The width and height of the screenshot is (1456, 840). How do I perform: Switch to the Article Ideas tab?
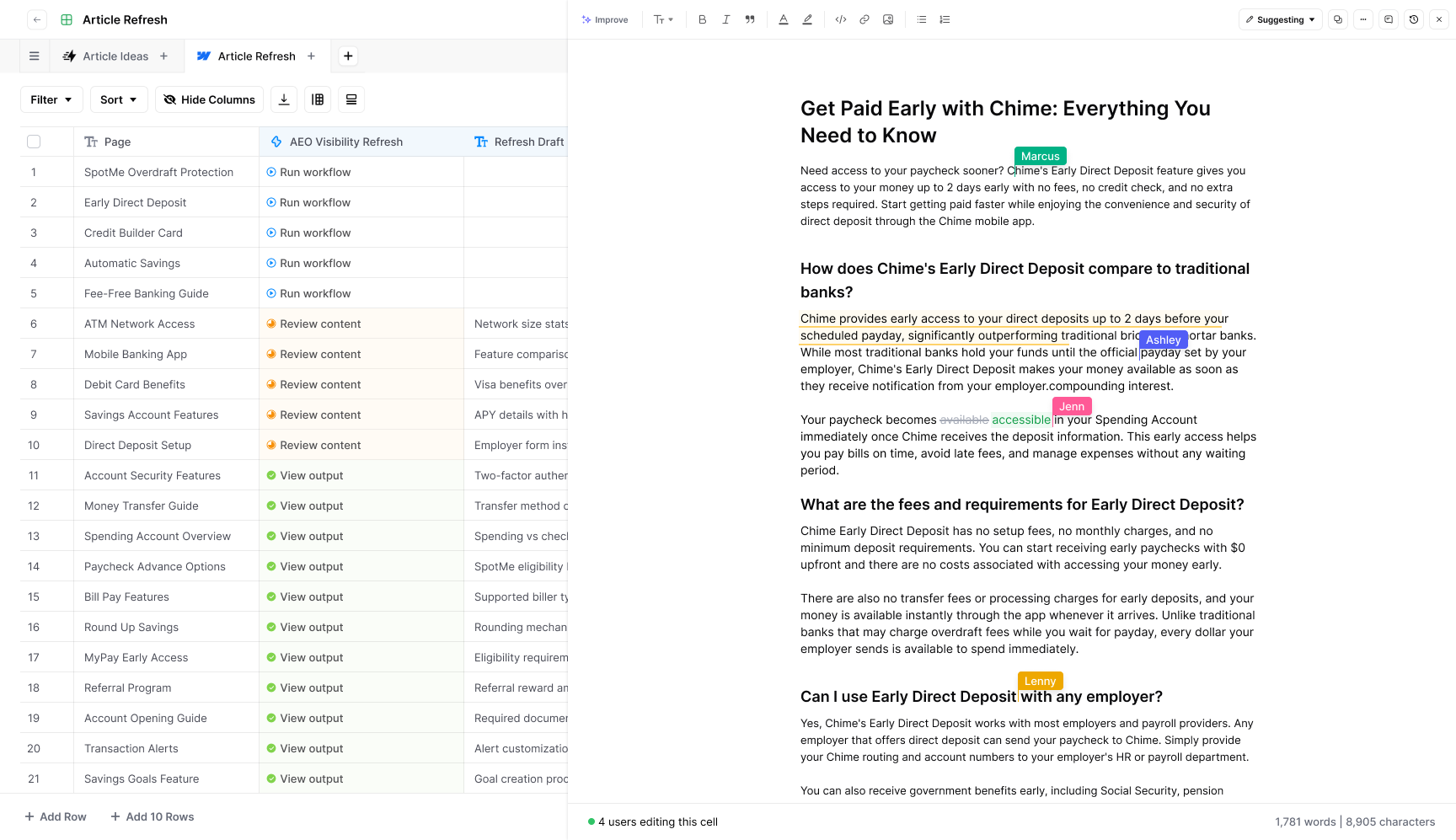pos(115,56)
